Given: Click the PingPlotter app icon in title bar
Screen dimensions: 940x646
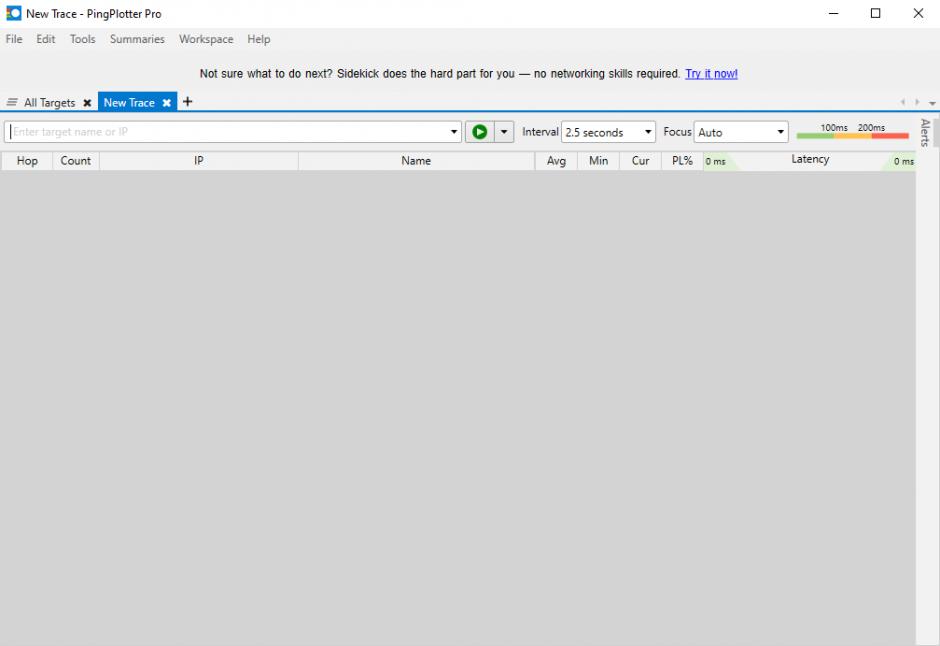Looking at the screenshot, I should coord(13,14).
